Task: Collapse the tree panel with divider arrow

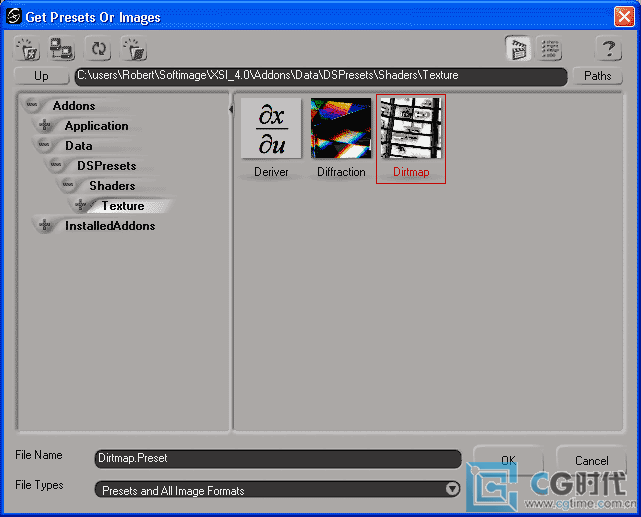Action: (232, 108)
